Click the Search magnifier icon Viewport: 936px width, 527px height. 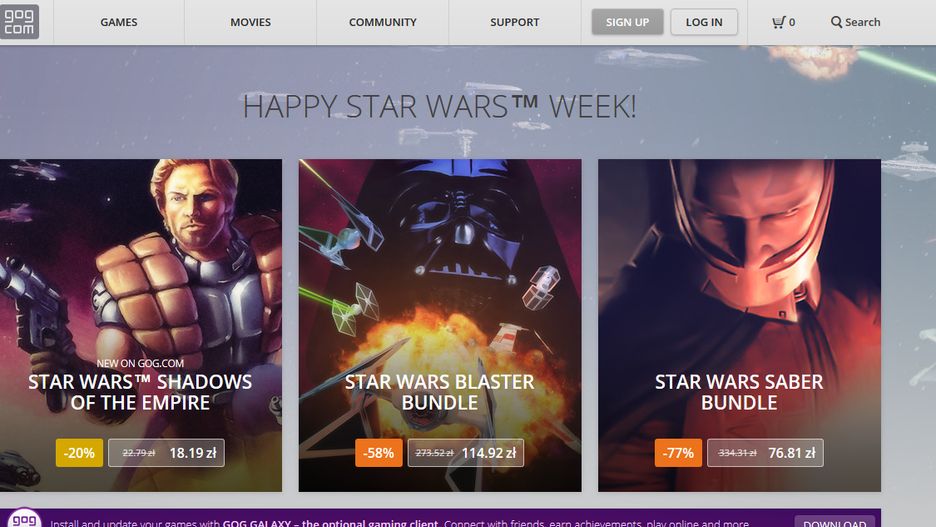836,22
